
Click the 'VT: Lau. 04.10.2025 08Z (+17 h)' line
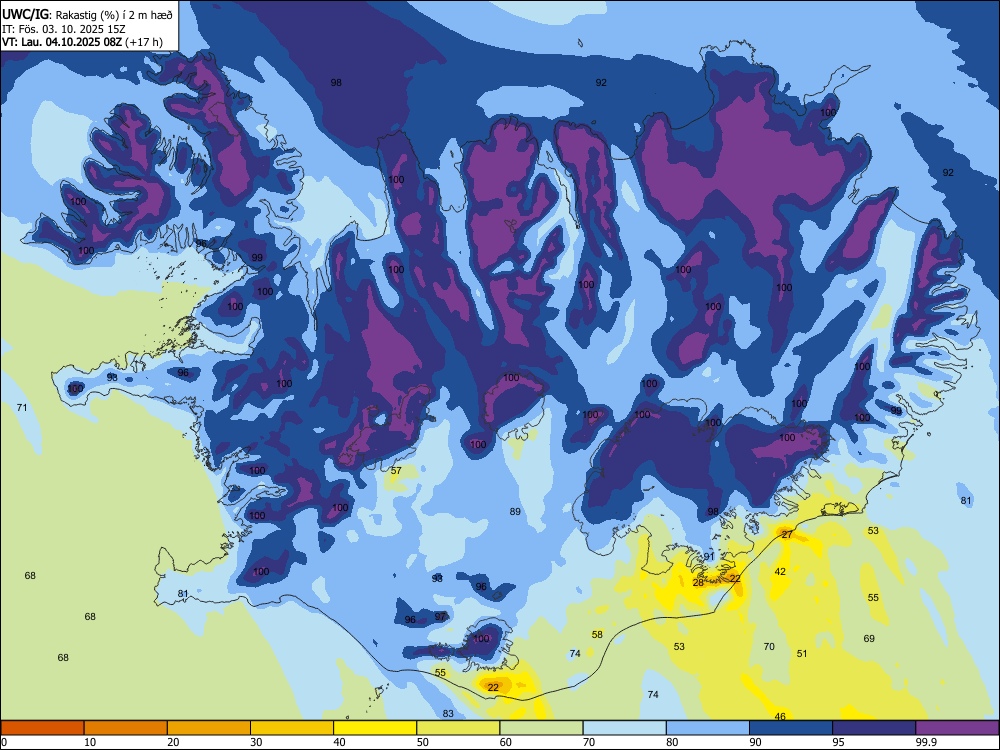[x=82, y=42]
